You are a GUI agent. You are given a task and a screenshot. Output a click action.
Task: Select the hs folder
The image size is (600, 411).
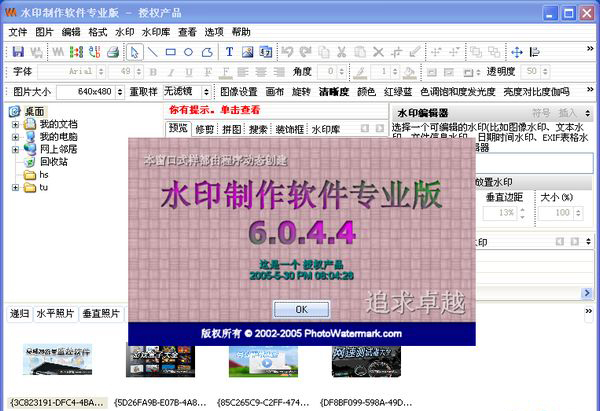click(x=44, y=175)
